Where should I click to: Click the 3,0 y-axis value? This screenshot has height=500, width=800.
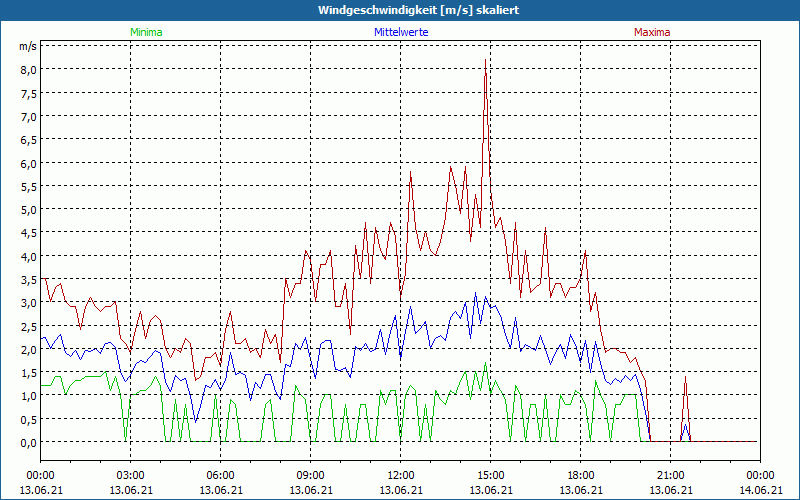29,303
